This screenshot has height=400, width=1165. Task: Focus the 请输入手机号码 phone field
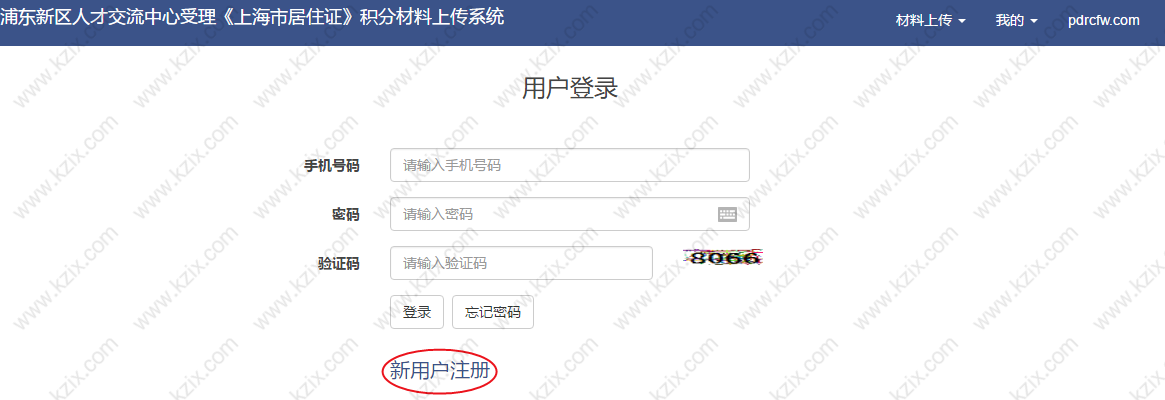(x=570, y=165)
